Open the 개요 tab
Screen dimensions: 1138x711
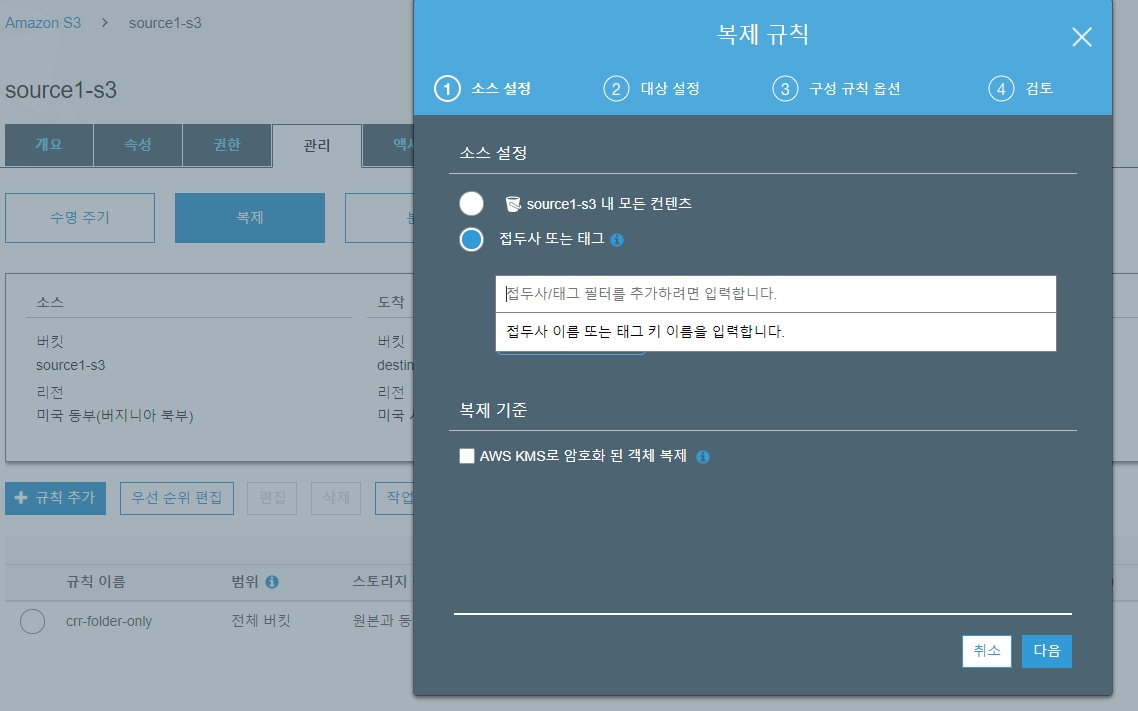click(49, 144)
